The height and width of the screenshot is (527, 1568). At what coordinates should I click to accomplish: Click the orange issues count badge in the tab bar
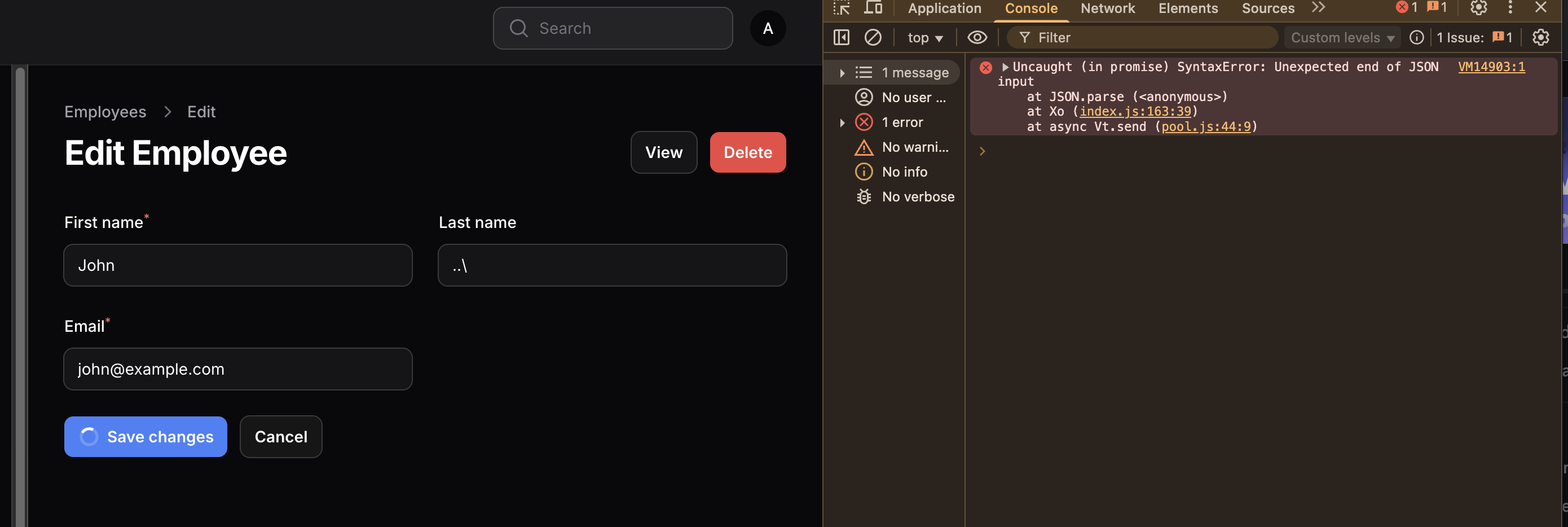click(1437, 7)
